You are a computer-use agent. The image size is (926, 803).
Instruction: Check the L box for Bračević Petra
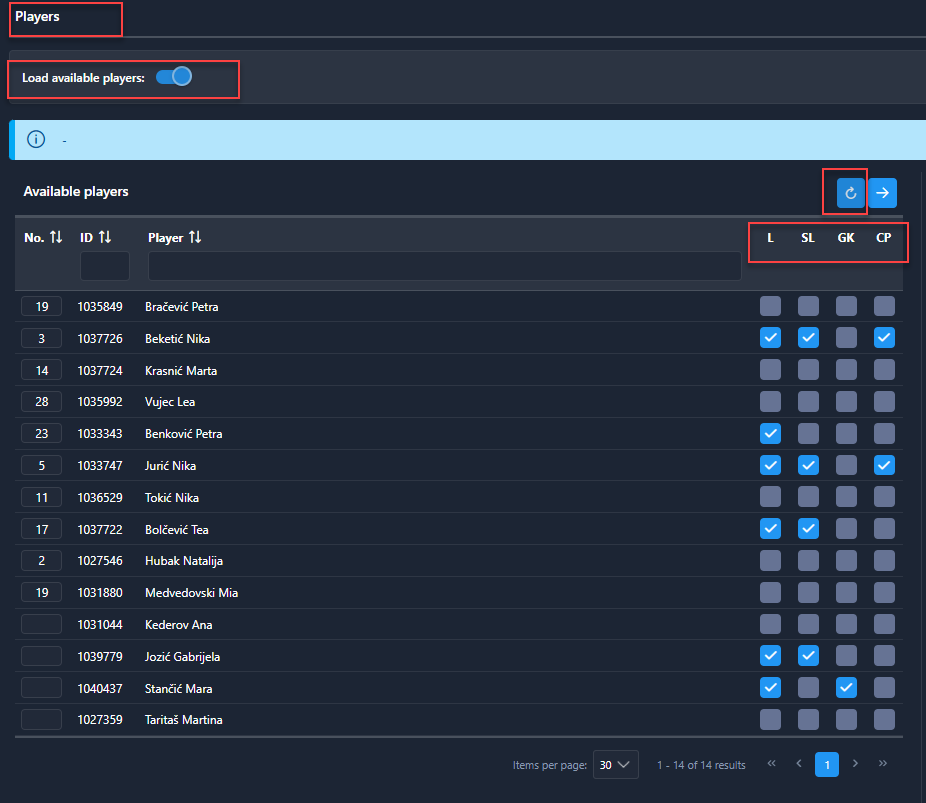click(x=770, y=306)
